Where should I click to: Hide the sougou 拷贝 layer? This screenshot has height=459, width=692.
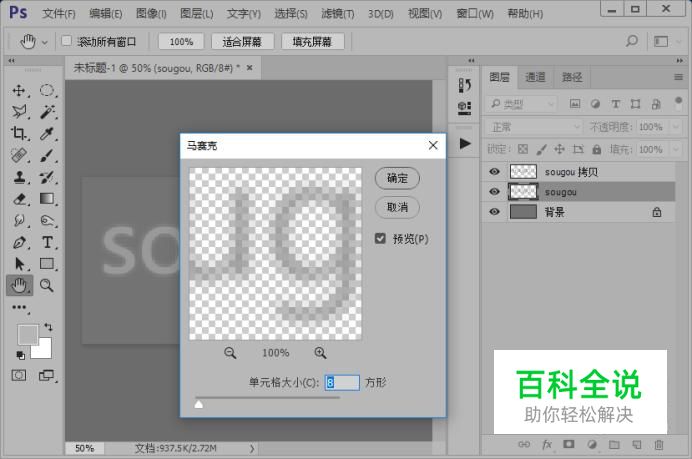tap(495, 172)
